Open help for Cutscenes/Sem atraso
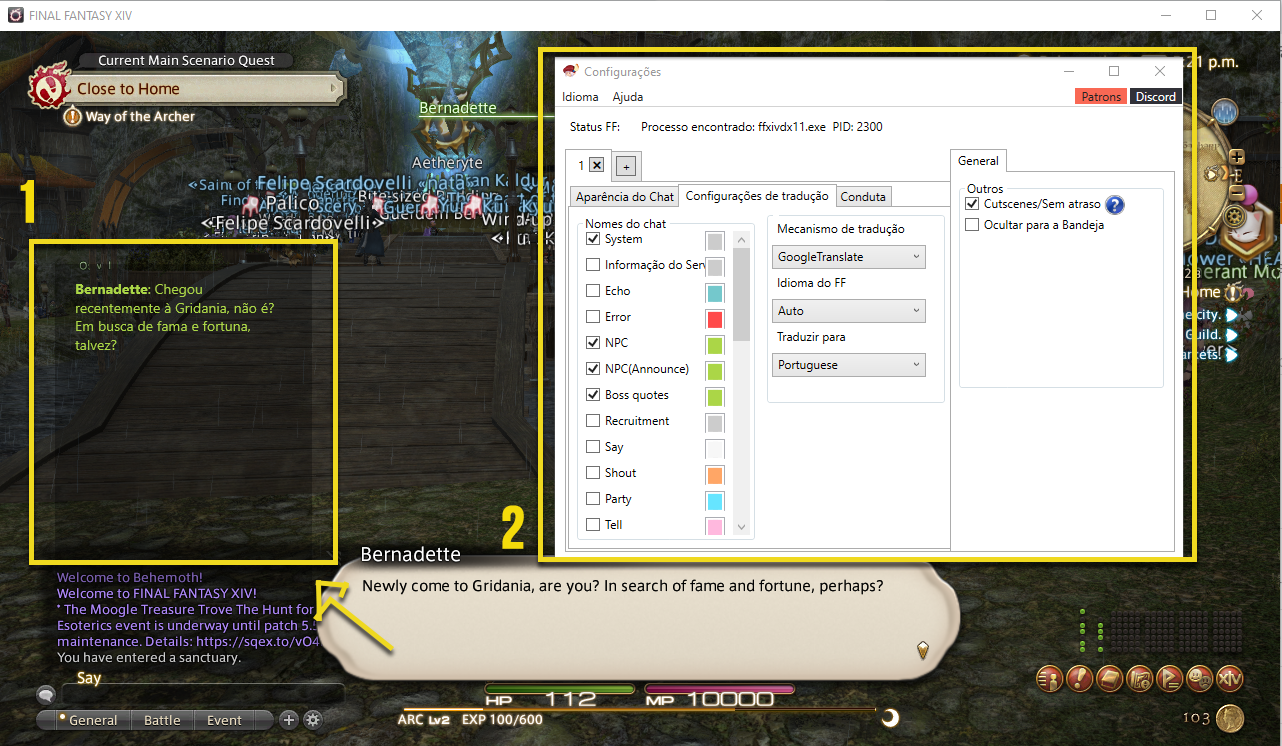Viewport: 1282px width, 746px height. point(1115,205)
